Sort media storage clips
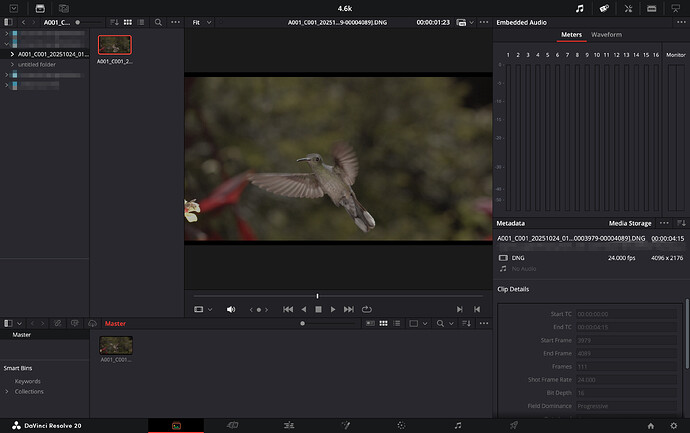 click(x=114, y=22)
